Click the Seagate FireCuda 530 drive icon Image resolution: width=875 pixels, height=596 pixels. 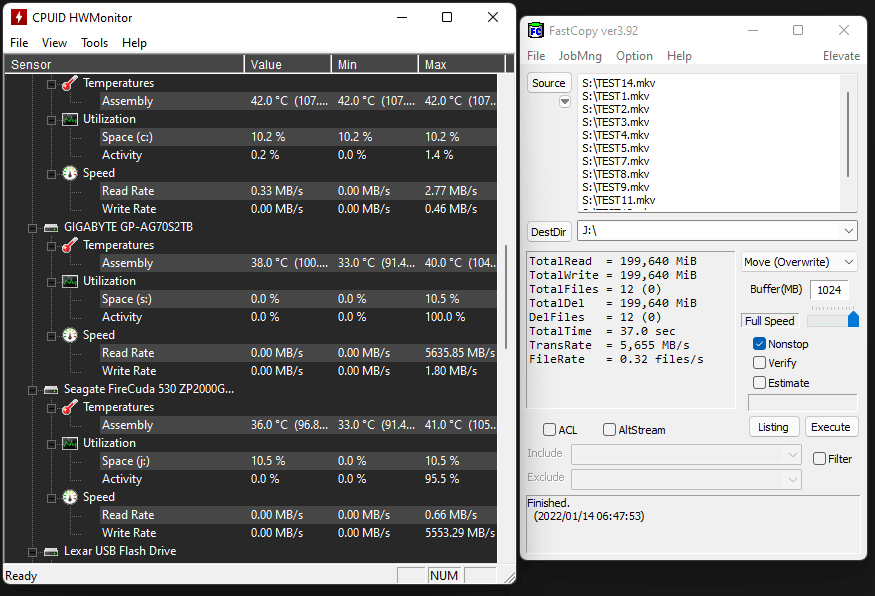pos(51,390)
